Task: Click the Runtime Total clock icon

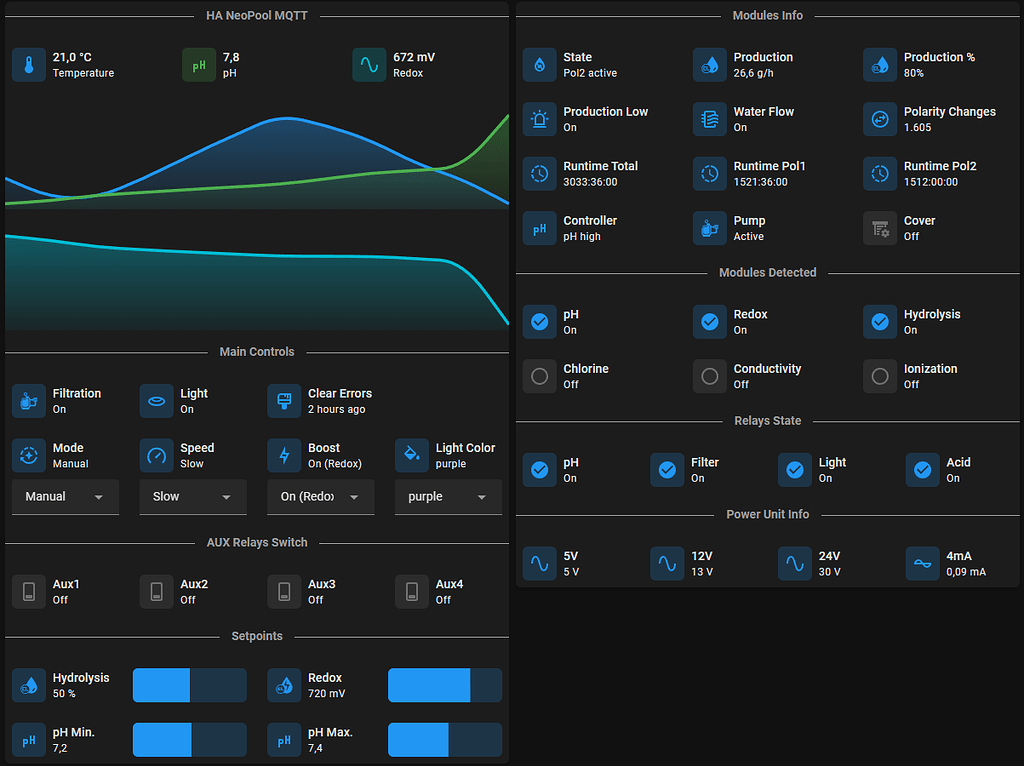Action: click(x=540, y=174)
